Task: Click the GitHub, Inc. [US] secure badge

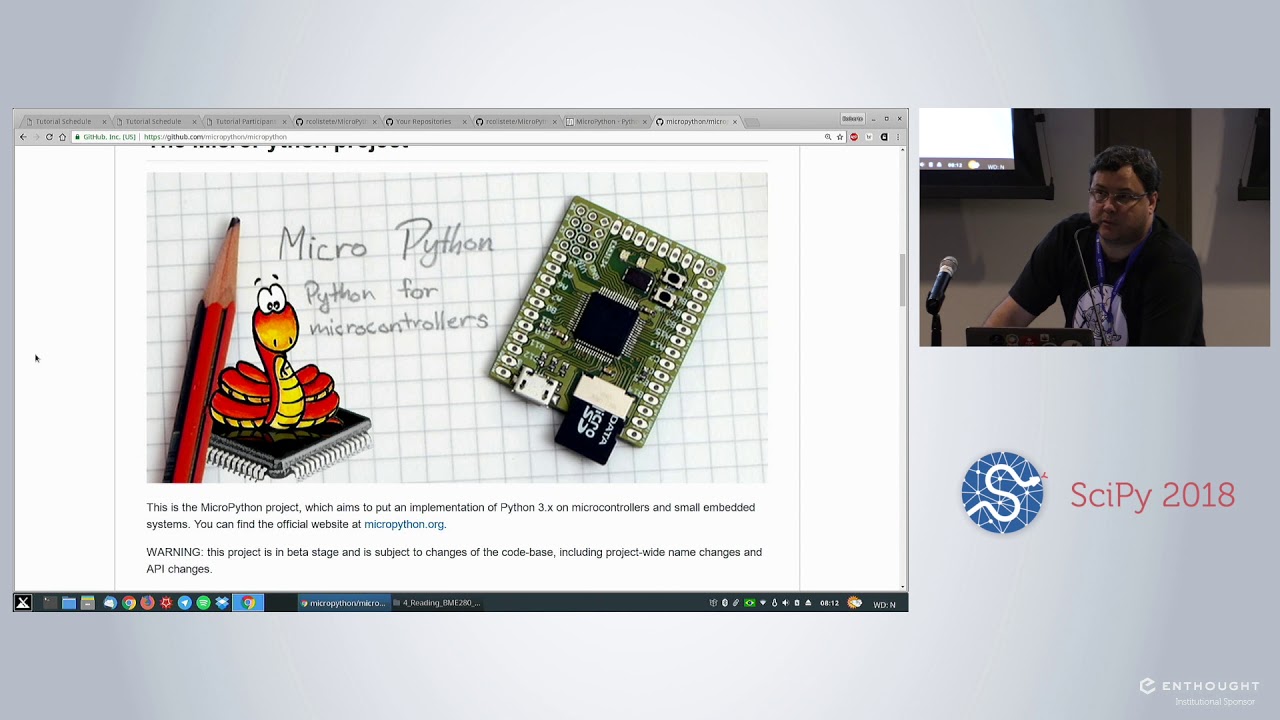Action: [x=105, y=137]
